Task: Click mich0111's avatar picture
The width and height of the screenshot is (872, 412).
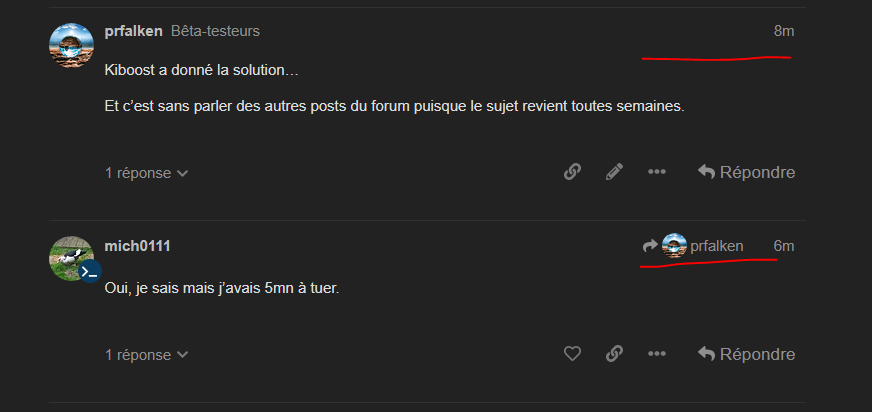Action: (70, 256)
